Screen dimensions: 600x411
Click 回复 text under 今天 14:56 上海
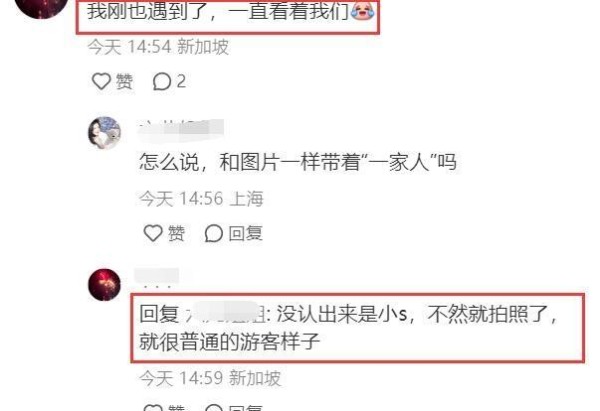[x=245, y=233]
